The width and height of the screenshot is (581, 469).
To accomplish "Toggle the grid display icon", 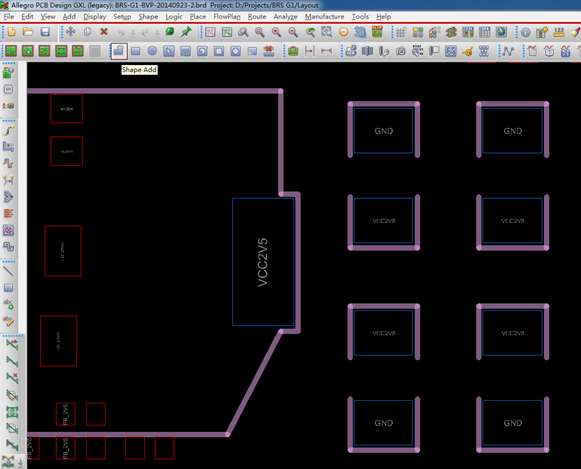I will [401, 33].
